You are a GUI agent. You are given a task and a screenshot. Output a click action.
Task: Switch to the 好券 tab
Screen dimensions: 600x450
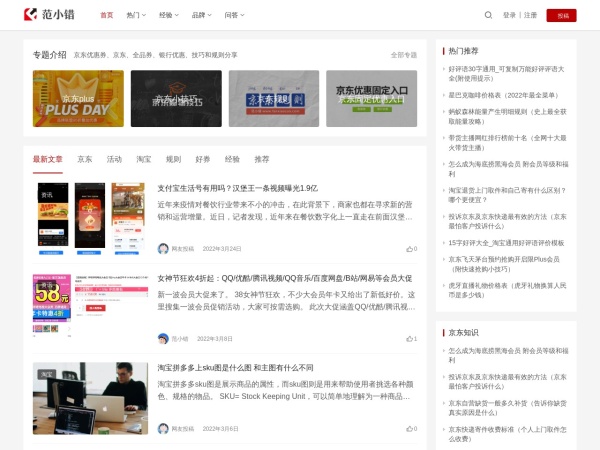coord(203,159)
